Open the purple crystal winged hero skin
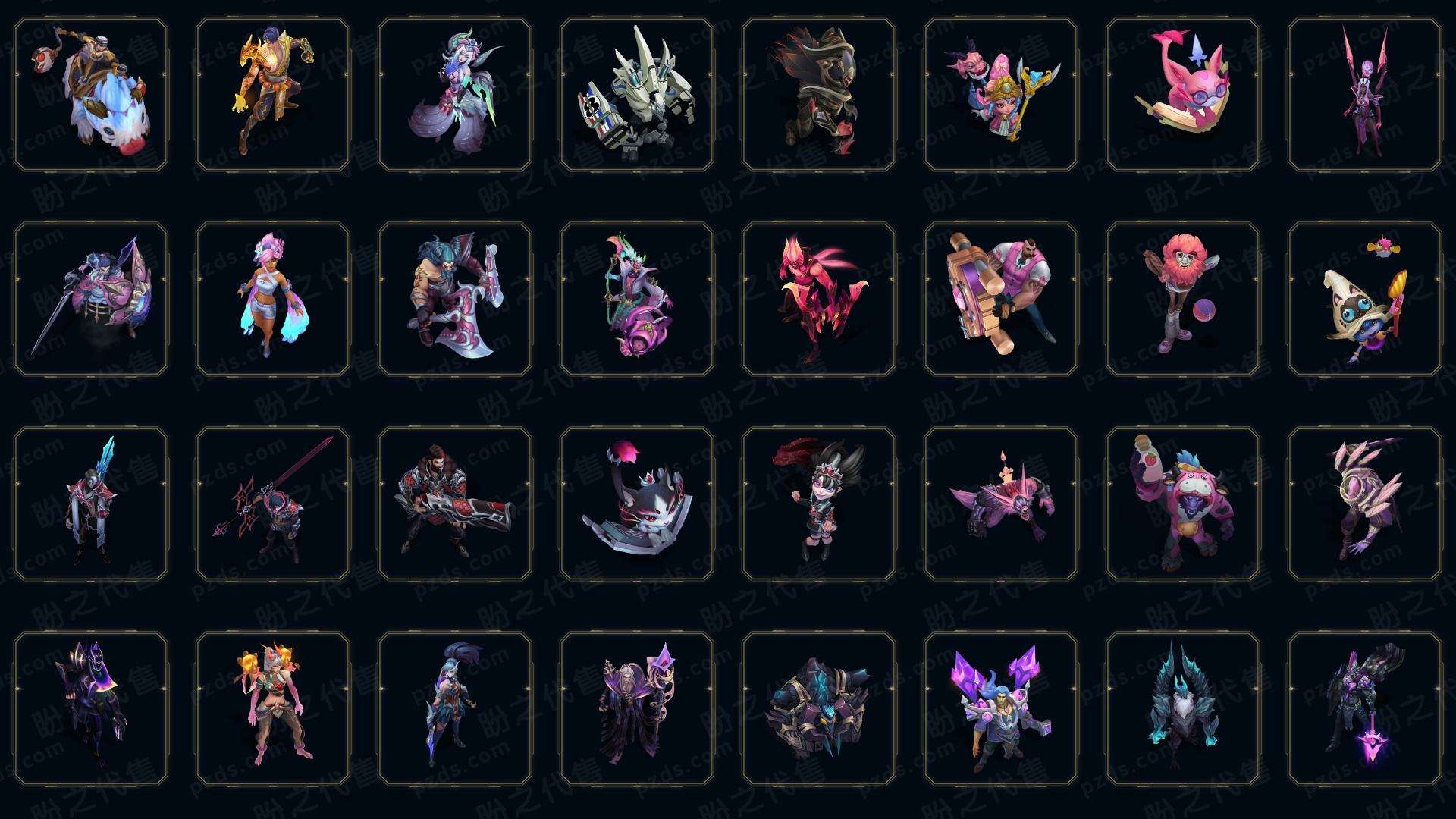This screenshot has height=819, width=1456. coord(1001,708)
